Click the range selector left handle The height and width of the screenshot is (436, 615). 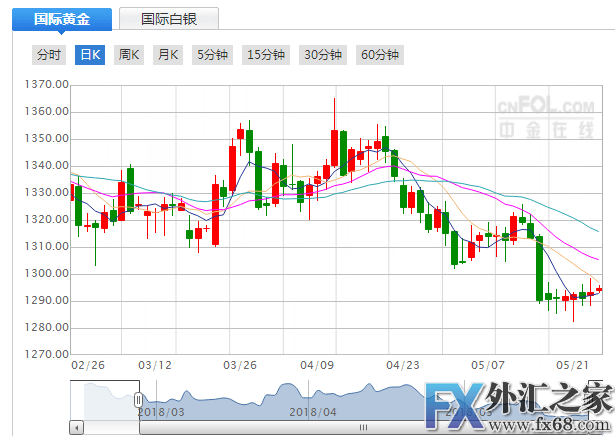pyautogui.click(x=138, y=400)
